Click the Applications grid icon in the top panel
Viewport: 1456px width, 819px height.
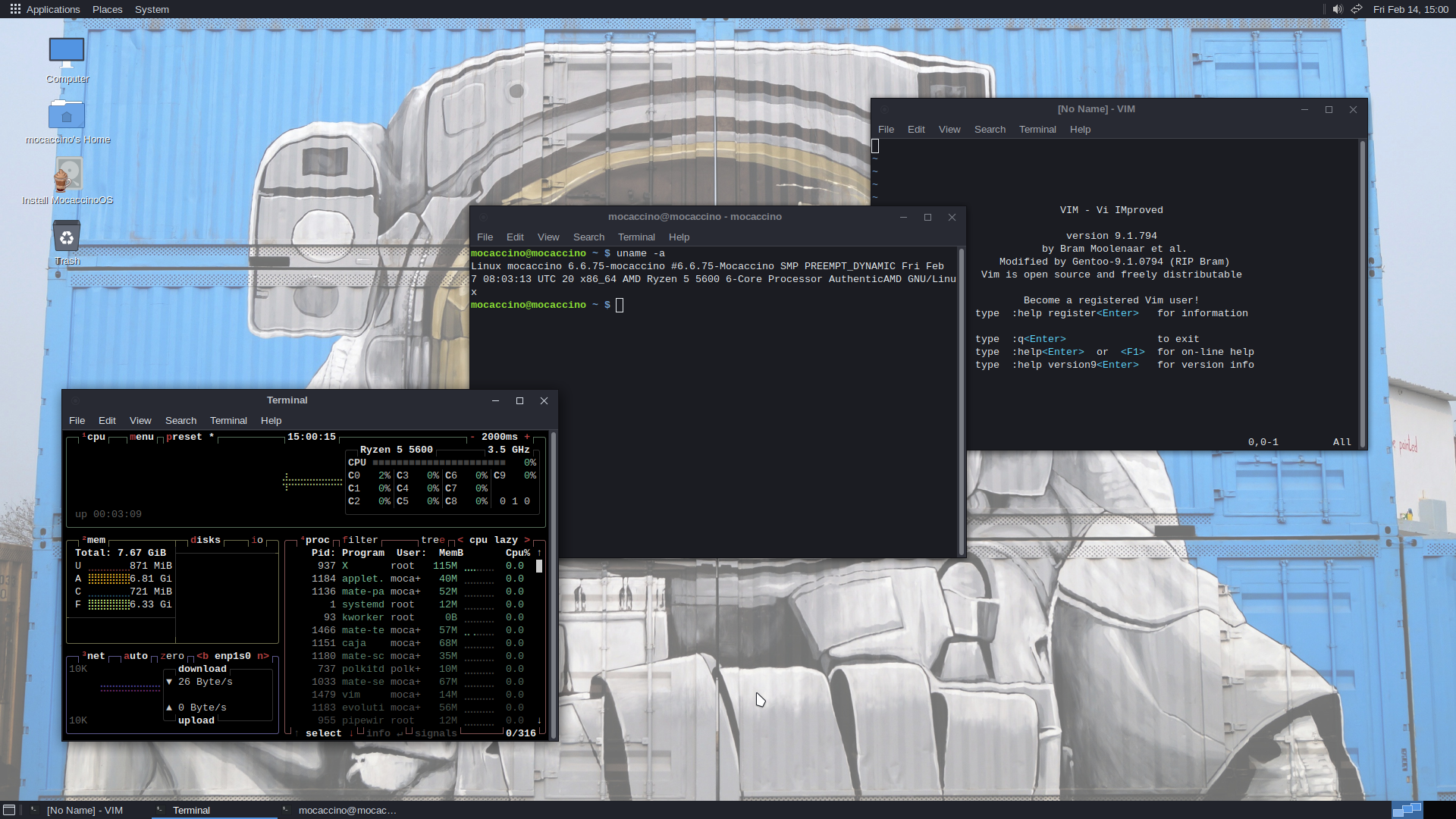(x=15, y=9)
